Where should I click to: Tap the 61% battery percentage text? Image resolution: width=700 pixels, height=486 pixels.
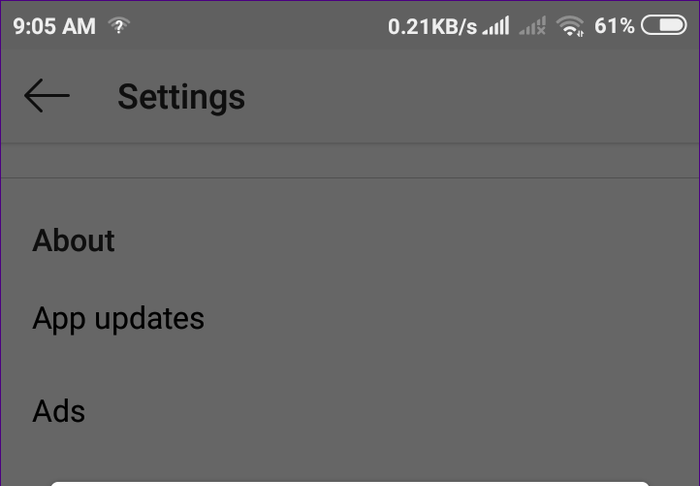pos(614,26)
